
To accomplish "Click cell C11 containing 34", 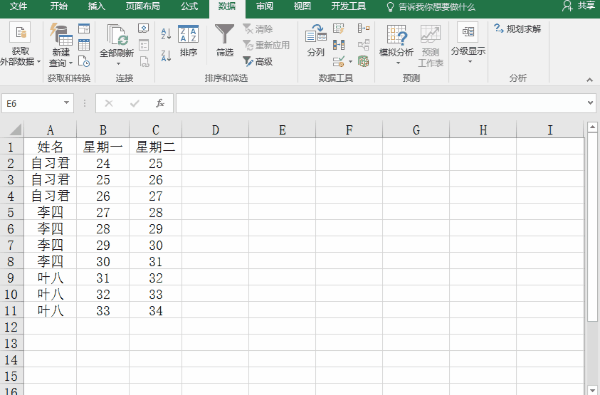I will (155, 310).
